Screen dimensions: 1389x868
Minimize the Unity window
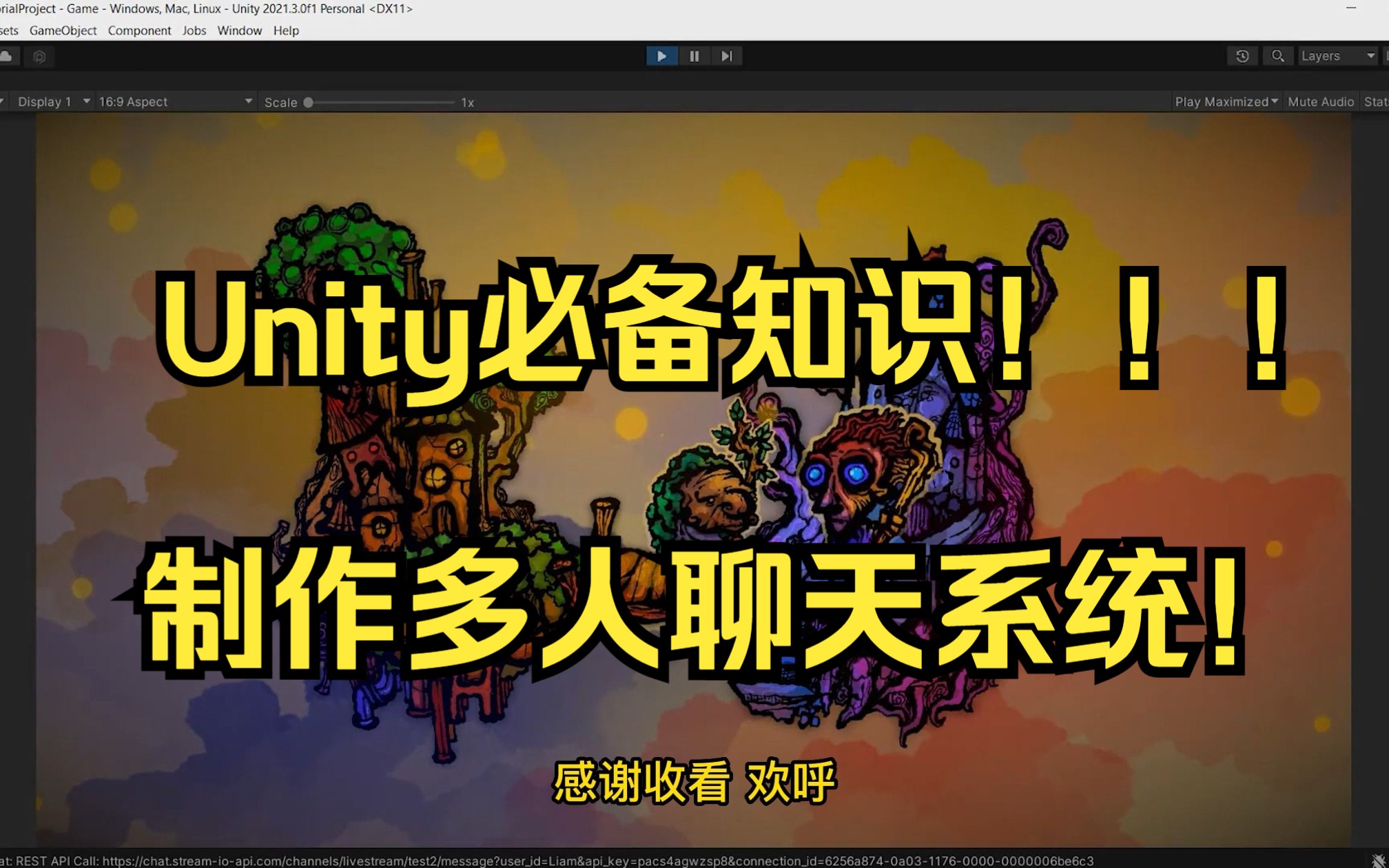1351,8
